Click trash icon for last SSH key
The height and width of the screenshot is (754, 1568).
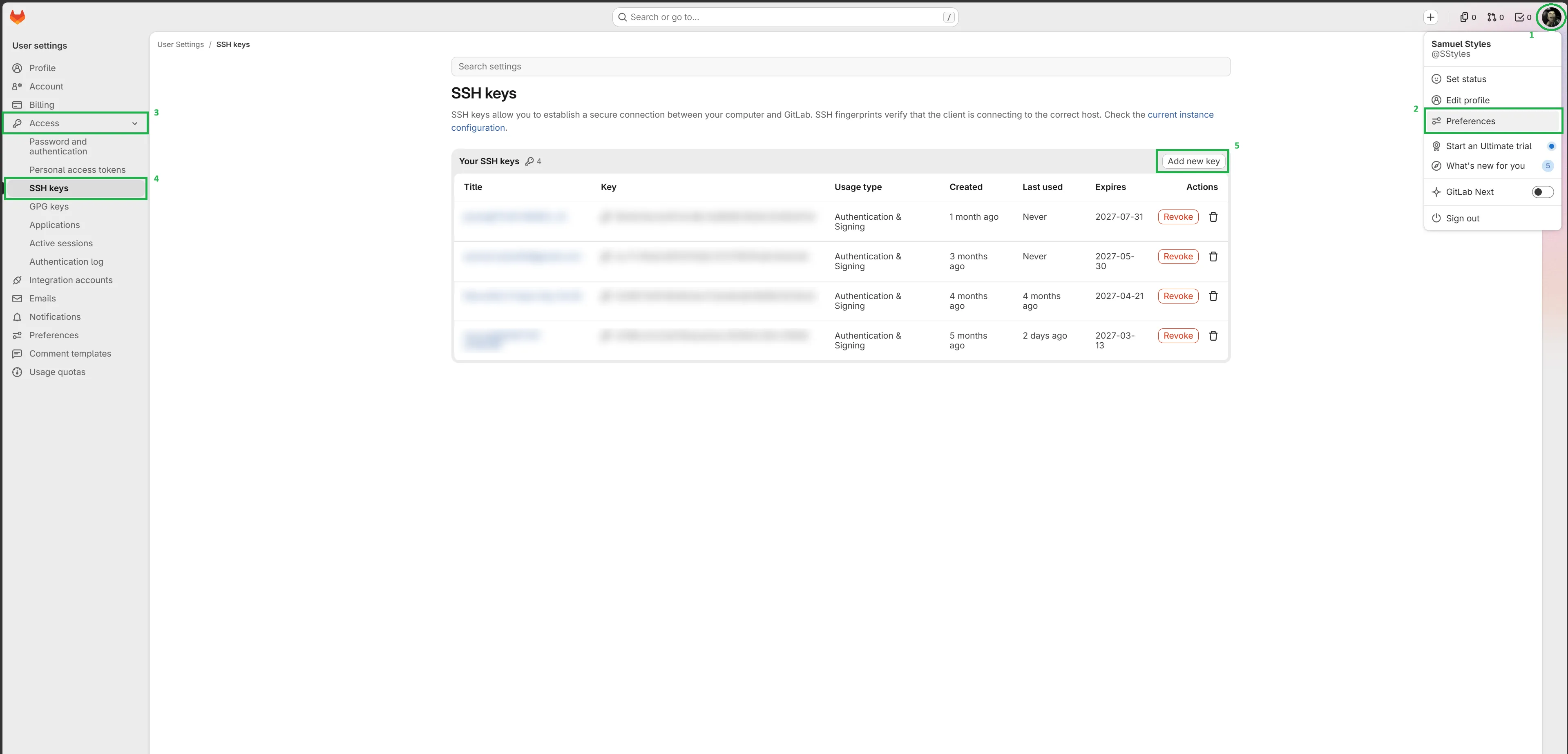pos(1213,335)
